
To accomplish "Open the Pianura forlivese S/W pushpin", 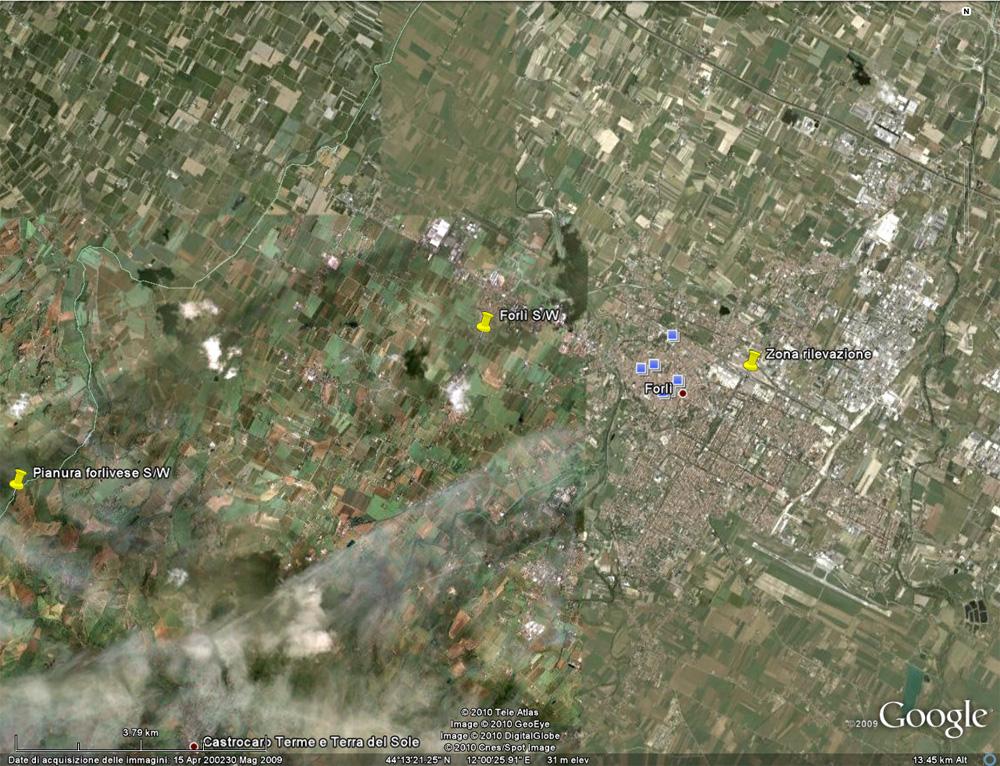I will click(18, 479).
